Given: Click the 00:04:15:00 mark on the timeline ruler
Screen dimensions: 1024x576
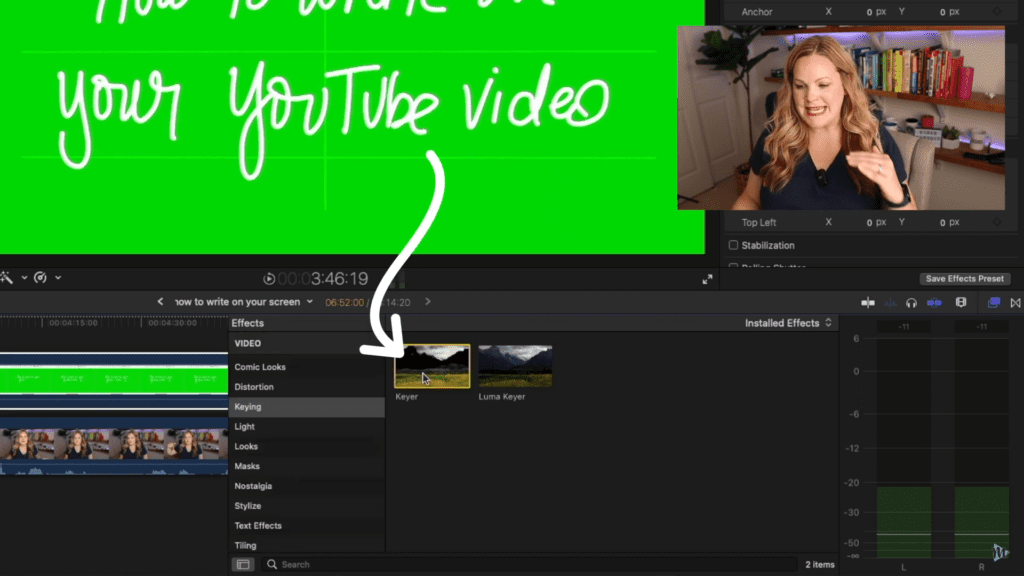Looking at the screenshot, I should pyautogui.click(x=73, y=323).
